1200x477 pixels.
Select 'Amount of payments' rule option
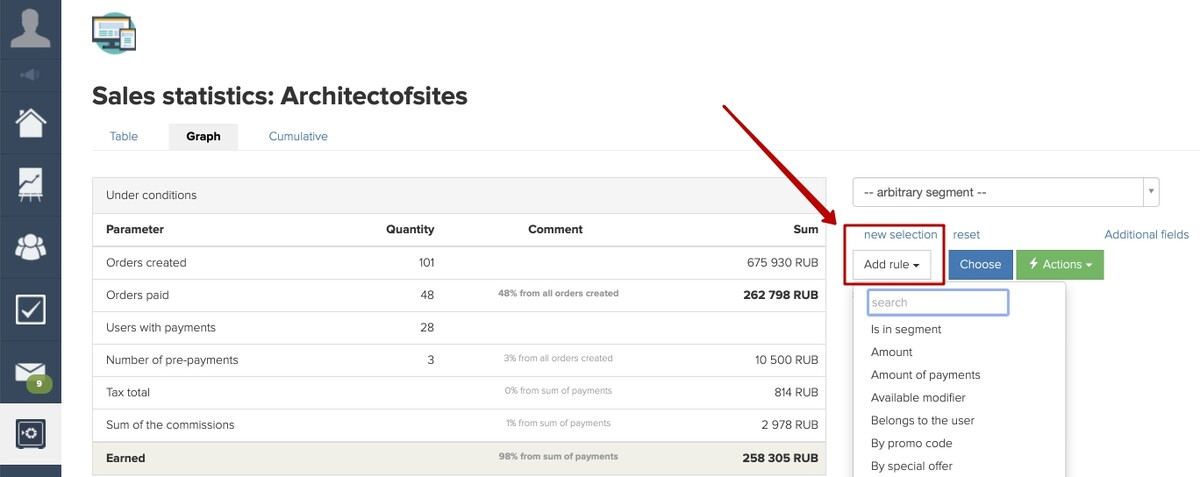(x=925, y=375)
